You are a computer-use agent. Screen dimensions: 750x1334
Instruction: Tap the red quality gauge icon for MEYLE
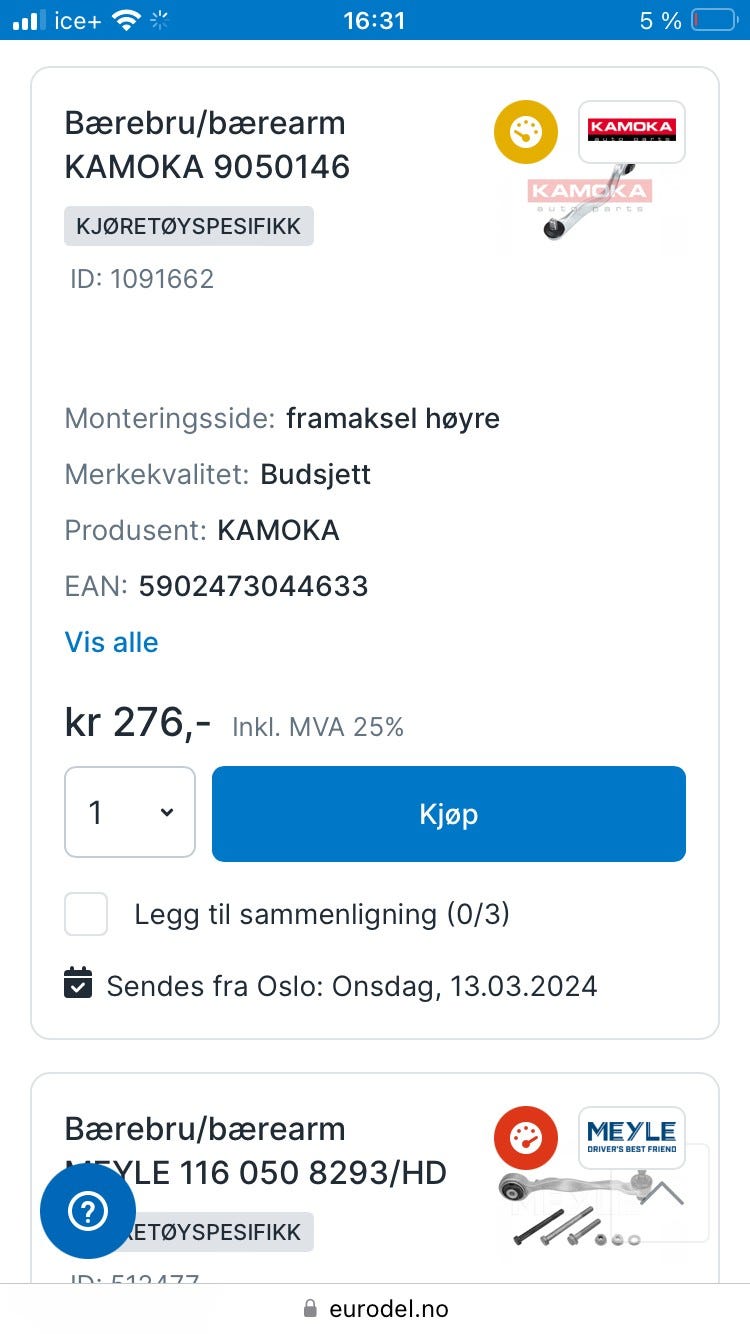[x=525, y=1138]
